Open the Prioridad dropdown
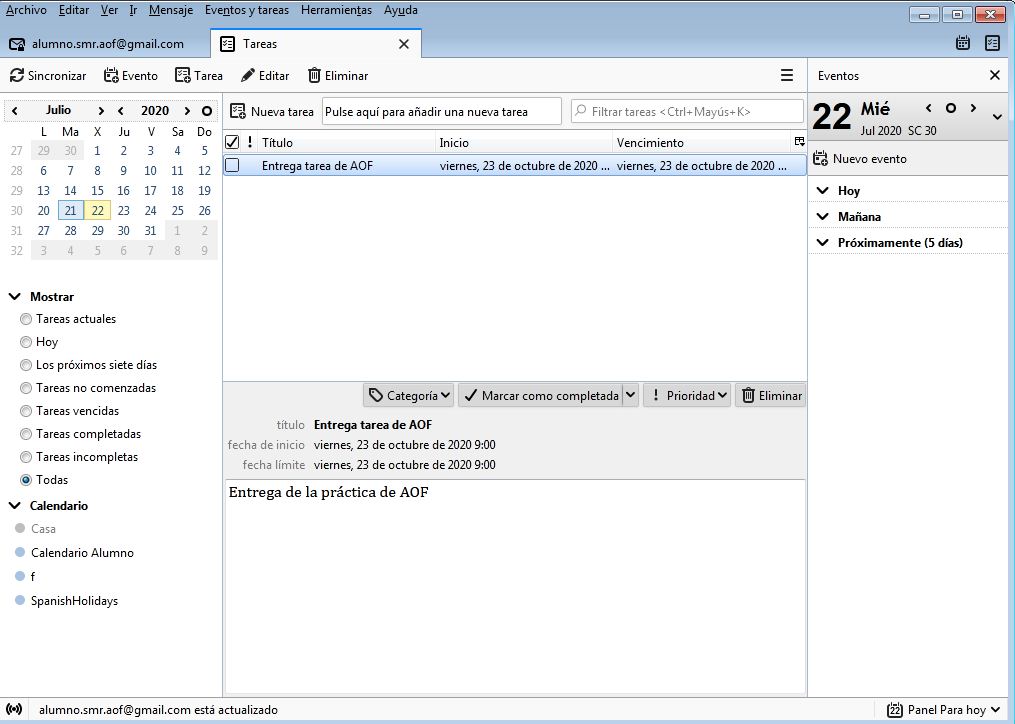 click(x=687, y=396)
